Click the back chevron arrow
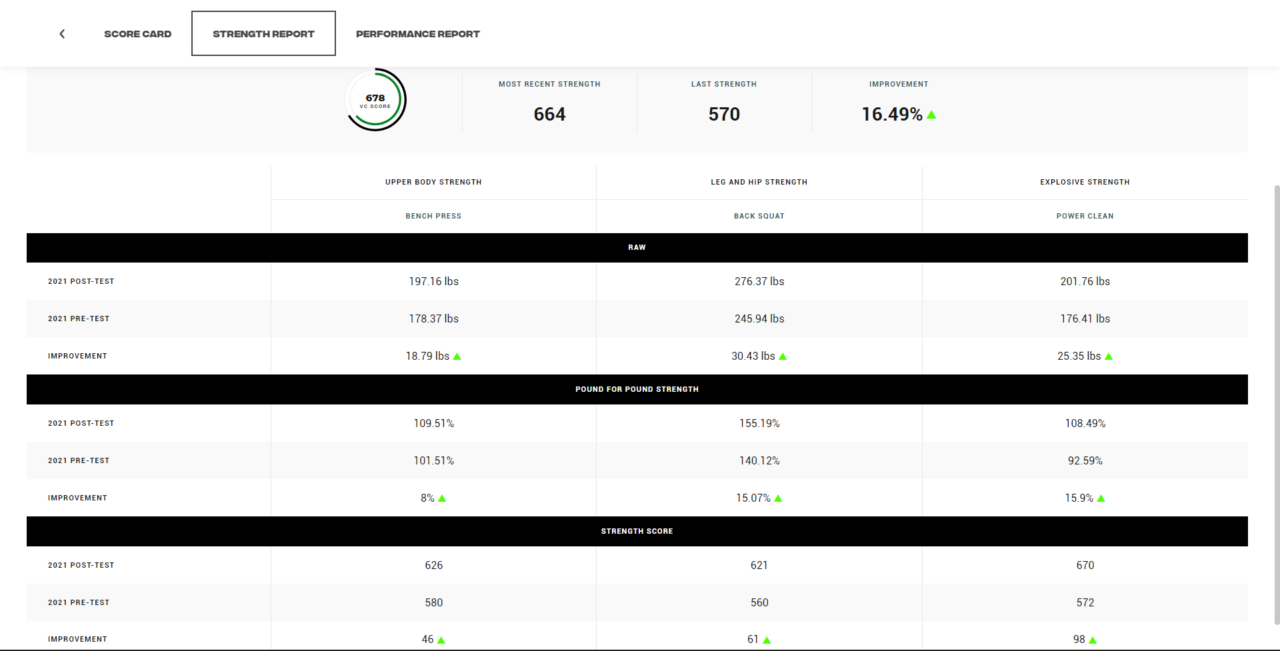The image size is (1280, 651). [62, 34]
